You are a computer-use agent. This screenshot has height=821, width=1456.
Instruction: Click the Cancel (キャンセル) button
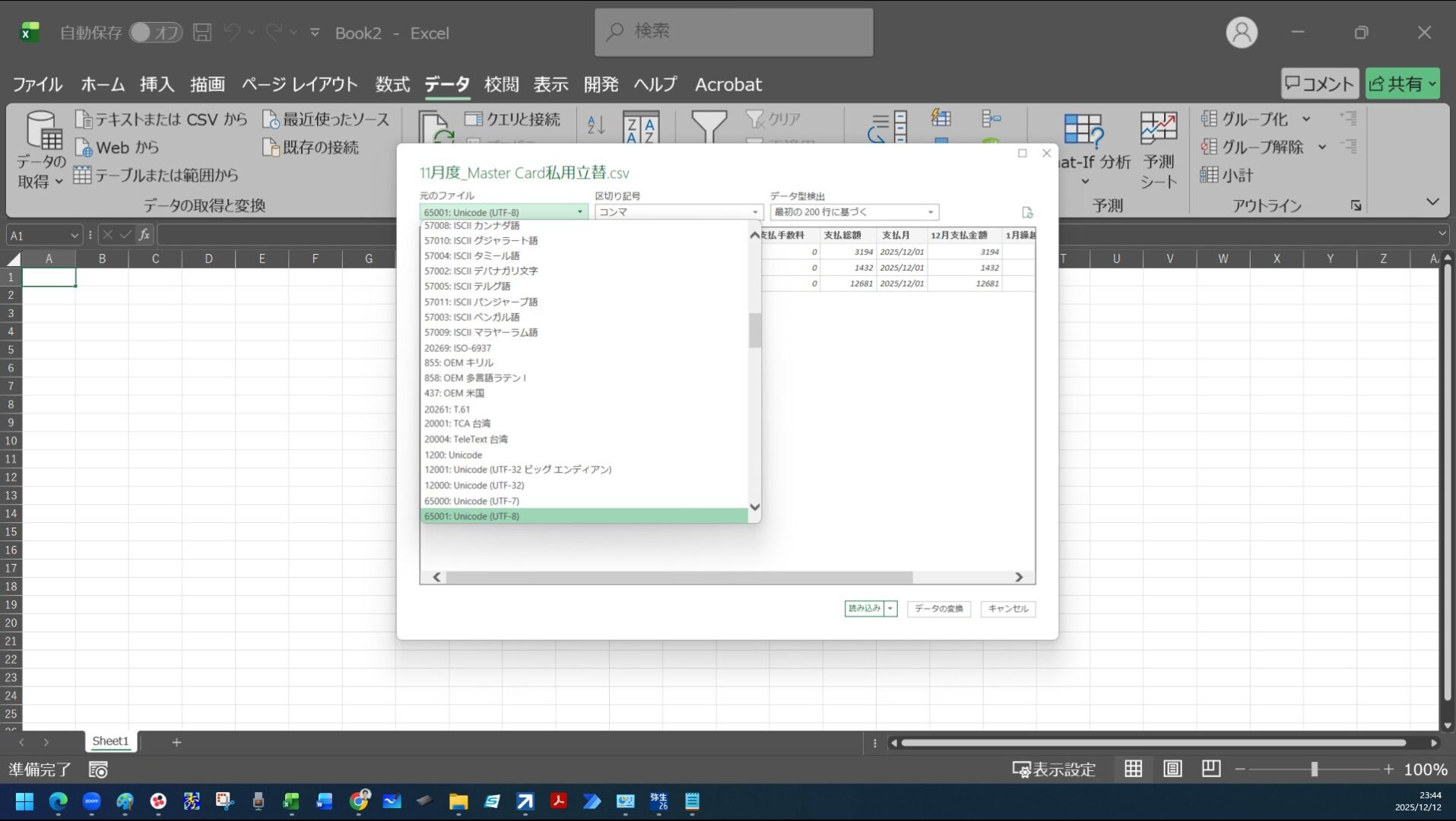click(1007, 608)
